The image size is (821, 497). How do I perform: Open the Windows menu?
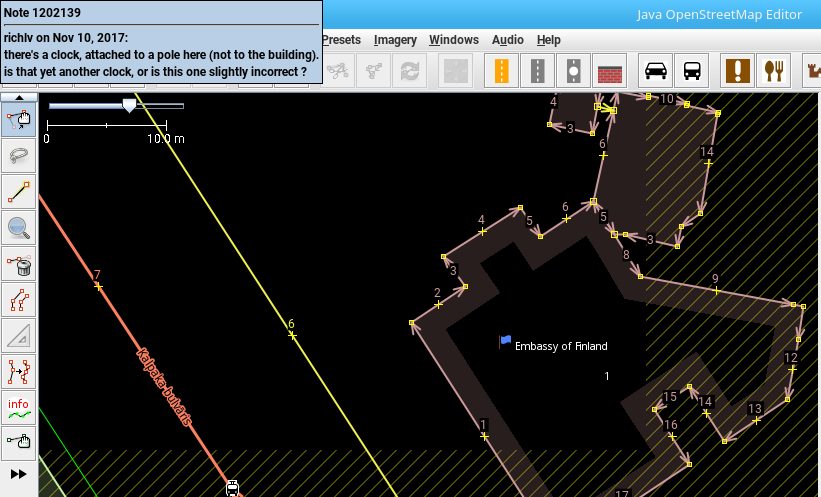(454, 40)
